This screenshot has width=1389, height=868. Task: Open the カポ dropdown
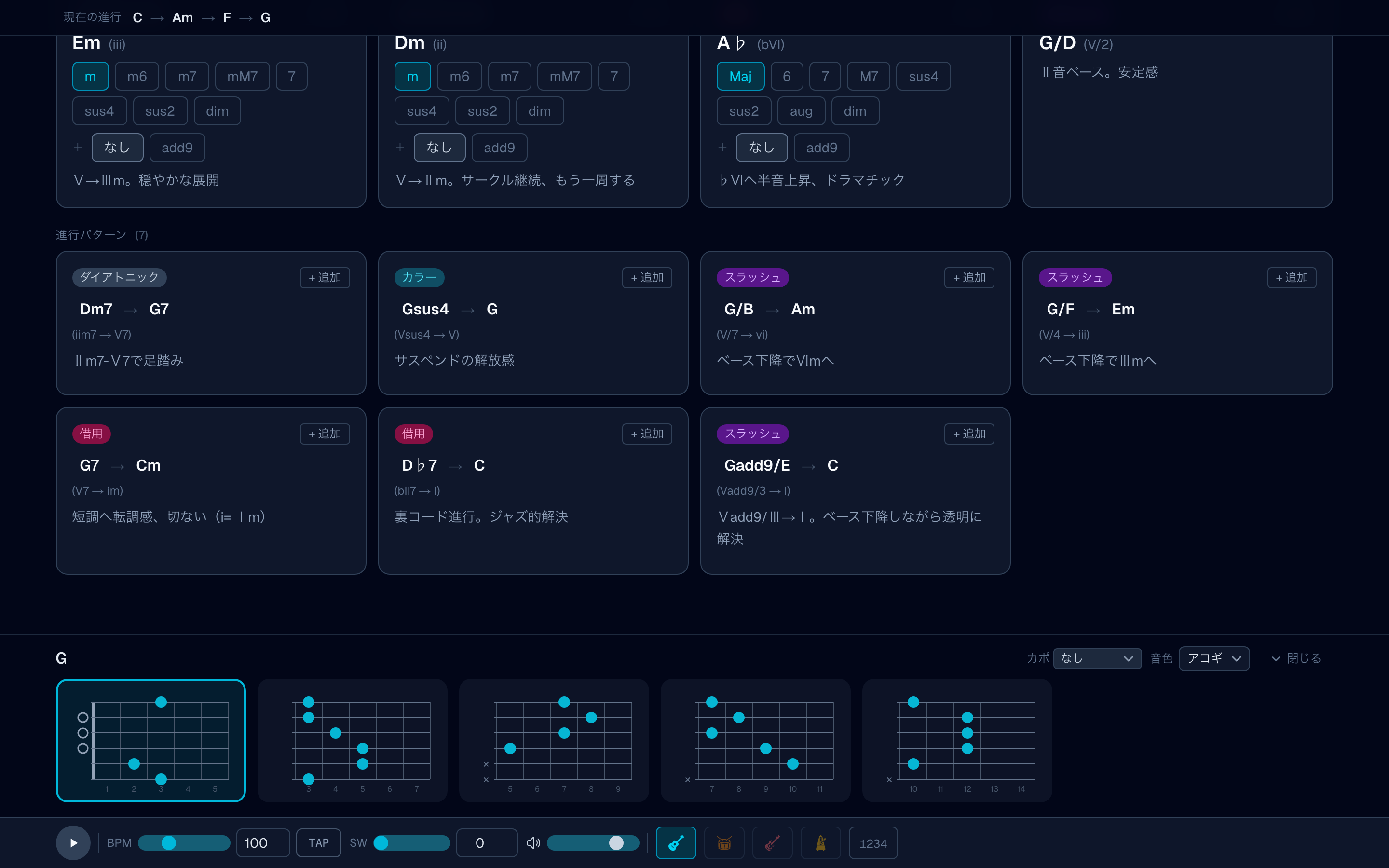(x=1097, y=658)
